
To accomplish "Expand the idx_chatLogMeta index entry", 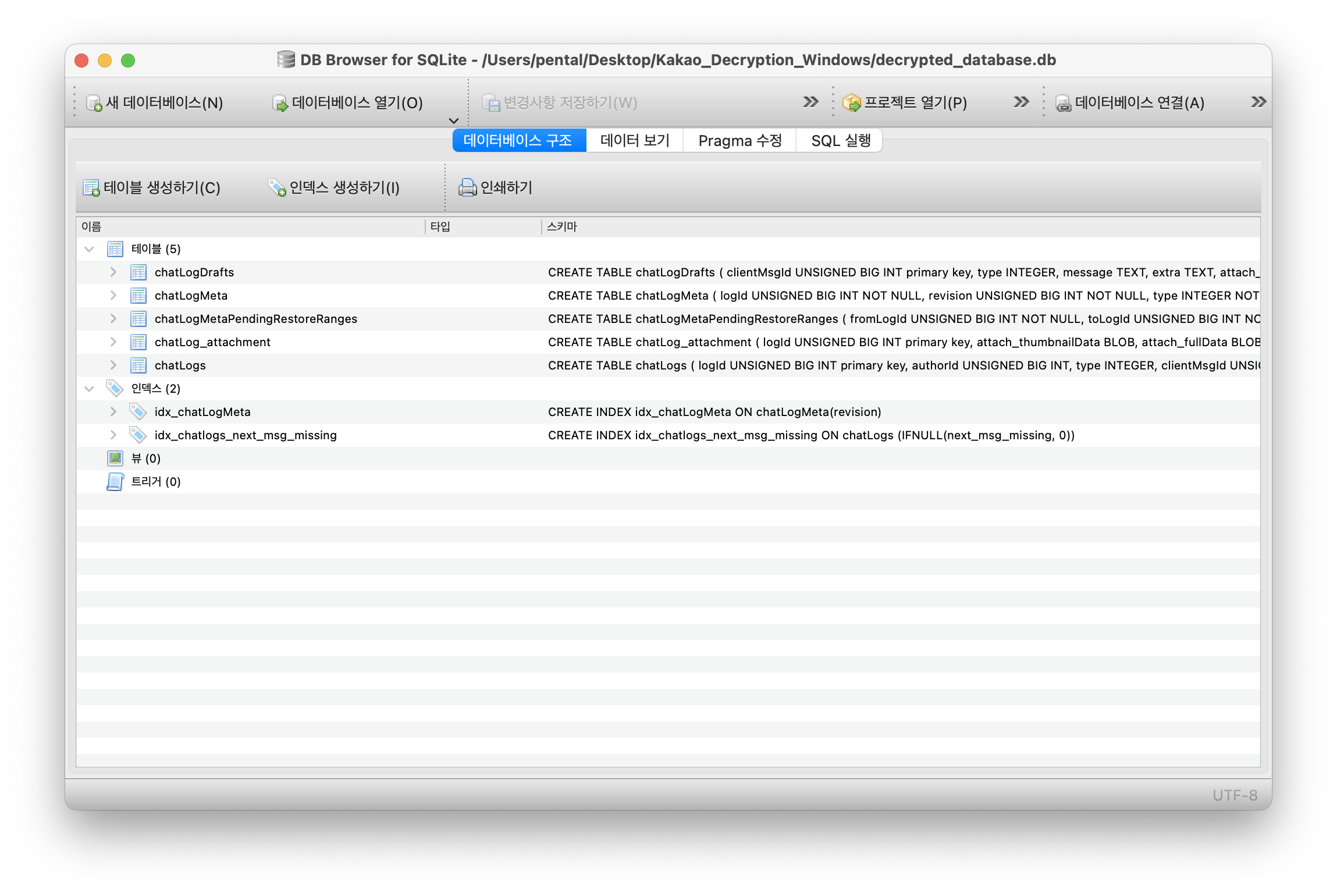I will 113,412.
